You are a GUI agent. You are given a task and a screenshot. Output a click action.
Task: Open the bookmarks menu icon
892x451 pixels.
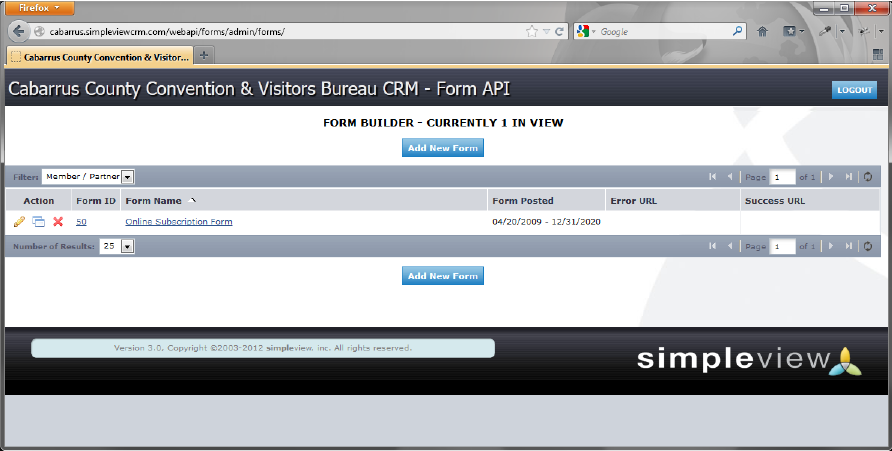click(790, 32)
